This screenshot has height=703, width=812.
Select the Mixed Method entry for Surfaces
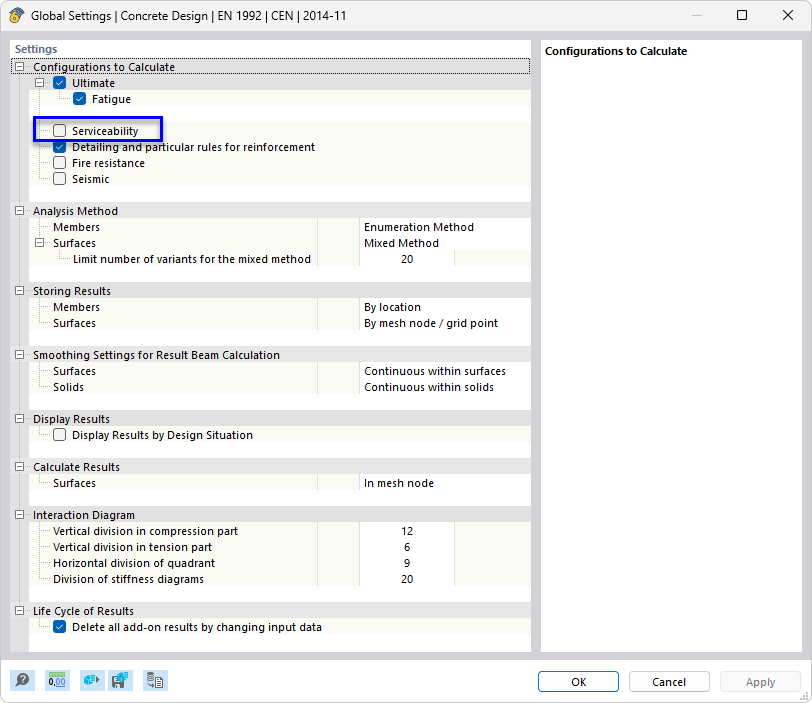401,243
